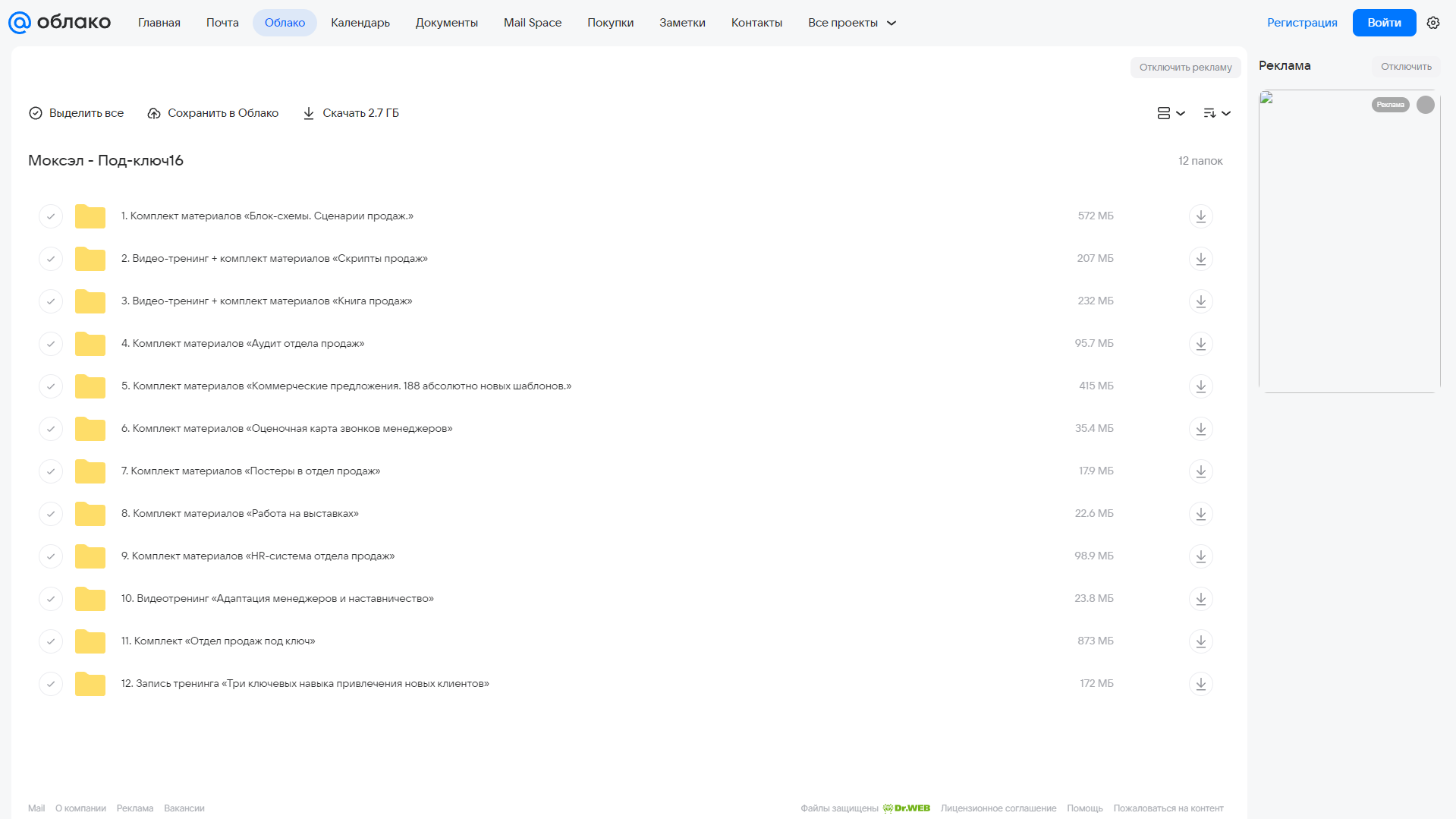
Task: Download folder 11 «Отдел продаж под ключ»
Action: [1200, 641]
